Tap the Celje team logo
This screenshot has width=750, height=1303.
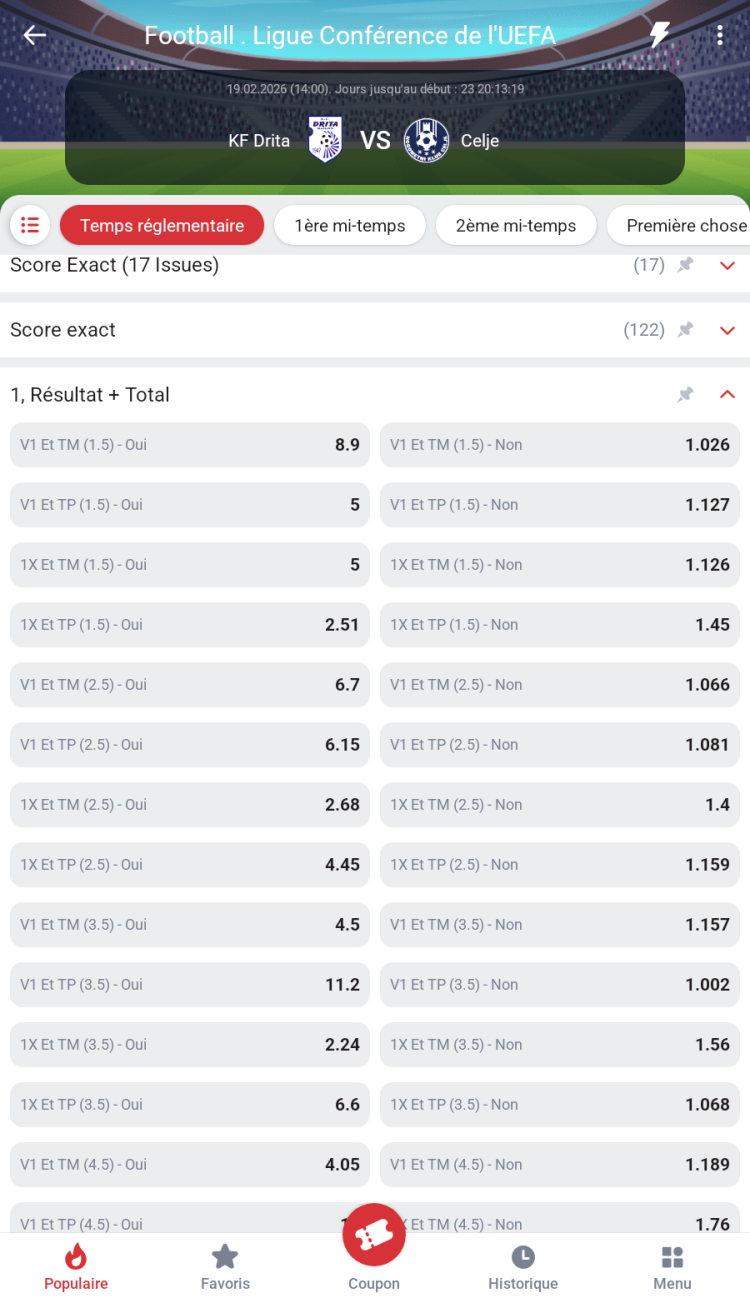426,140
